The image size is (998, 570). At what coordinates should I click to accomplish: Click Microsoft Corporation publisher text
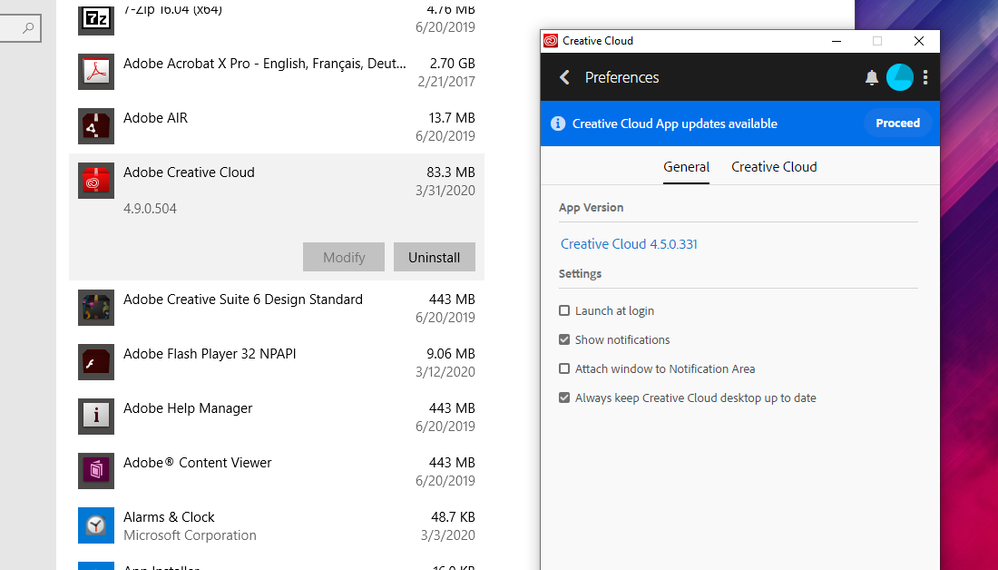190,536
